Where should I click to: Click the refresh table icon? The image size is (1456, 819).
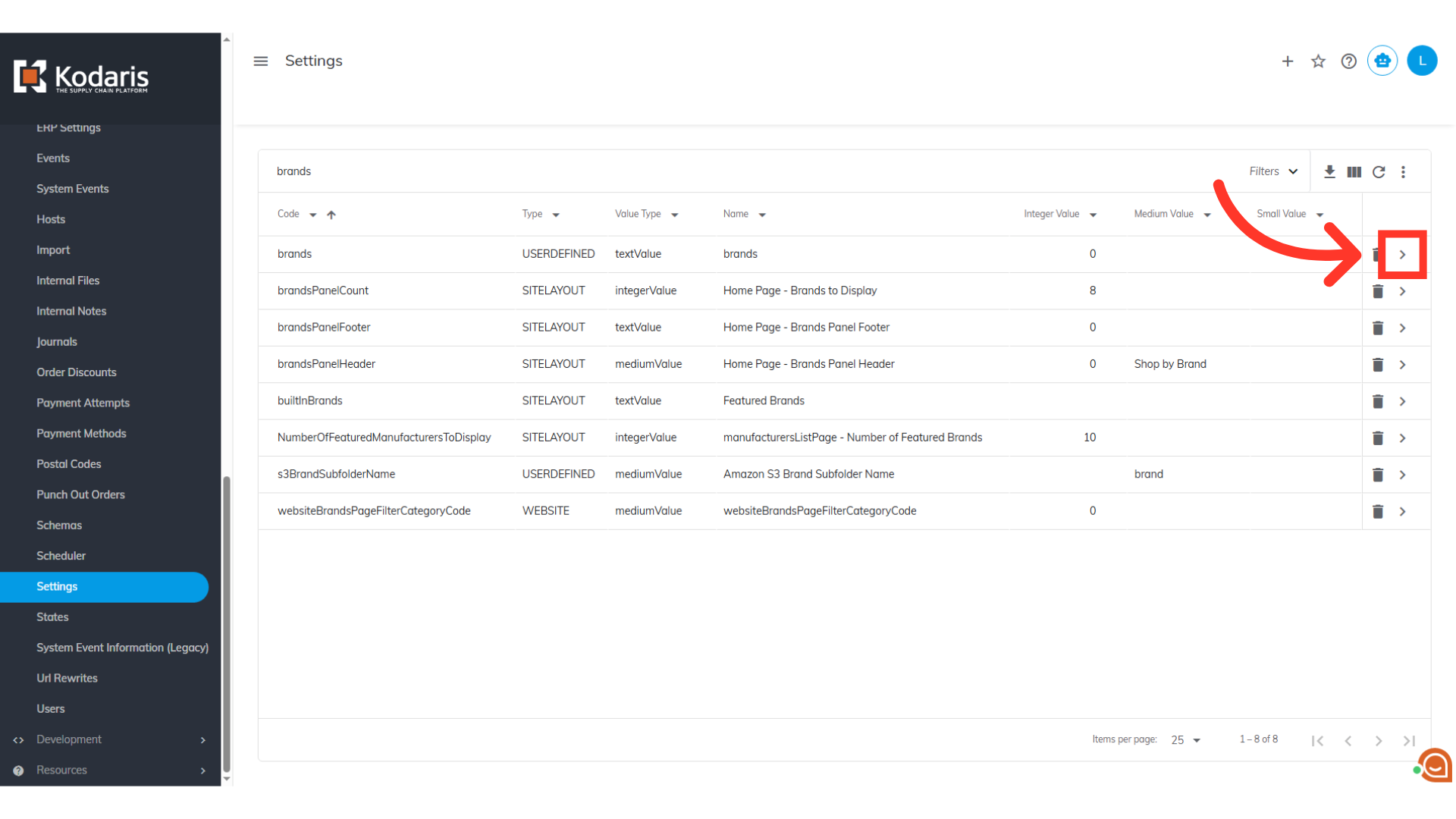(1379, 172)
